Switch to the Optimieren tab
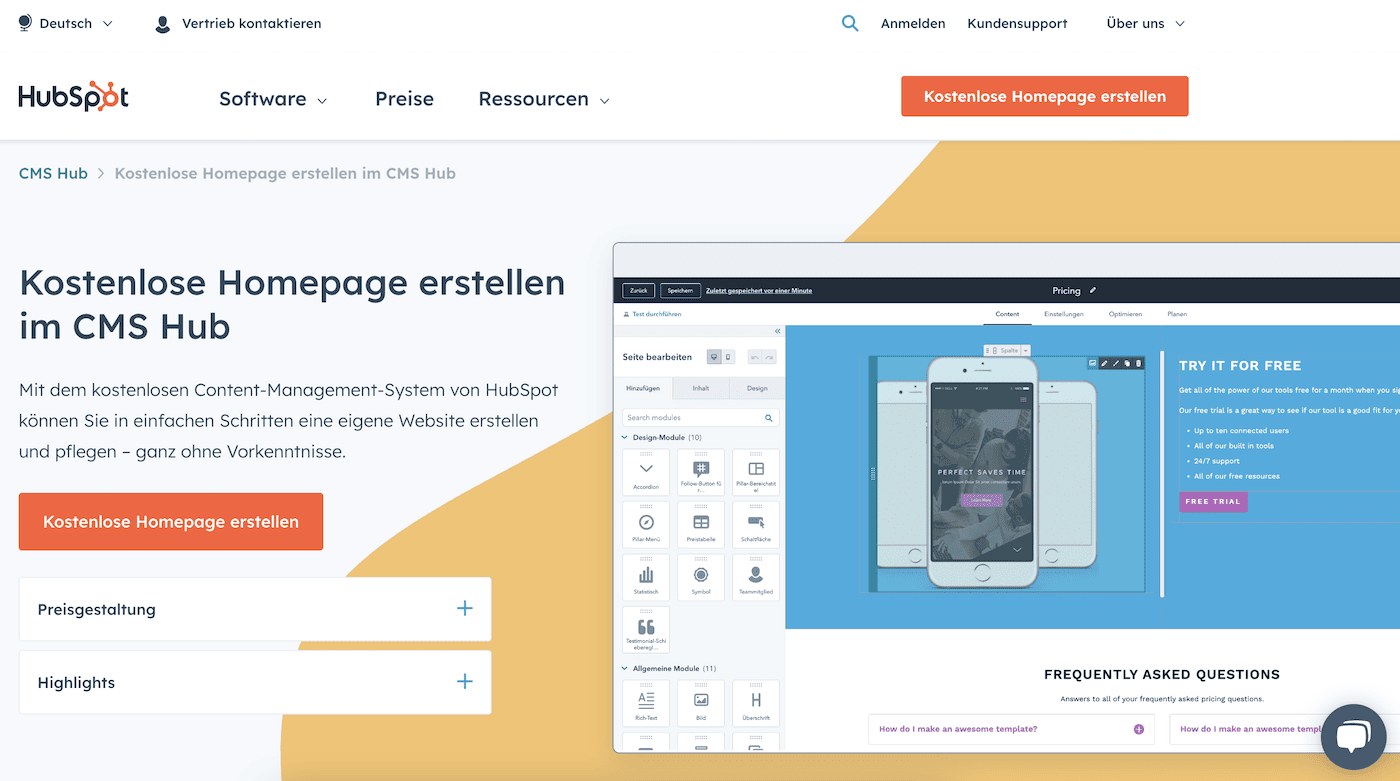 pos(1125,314)
